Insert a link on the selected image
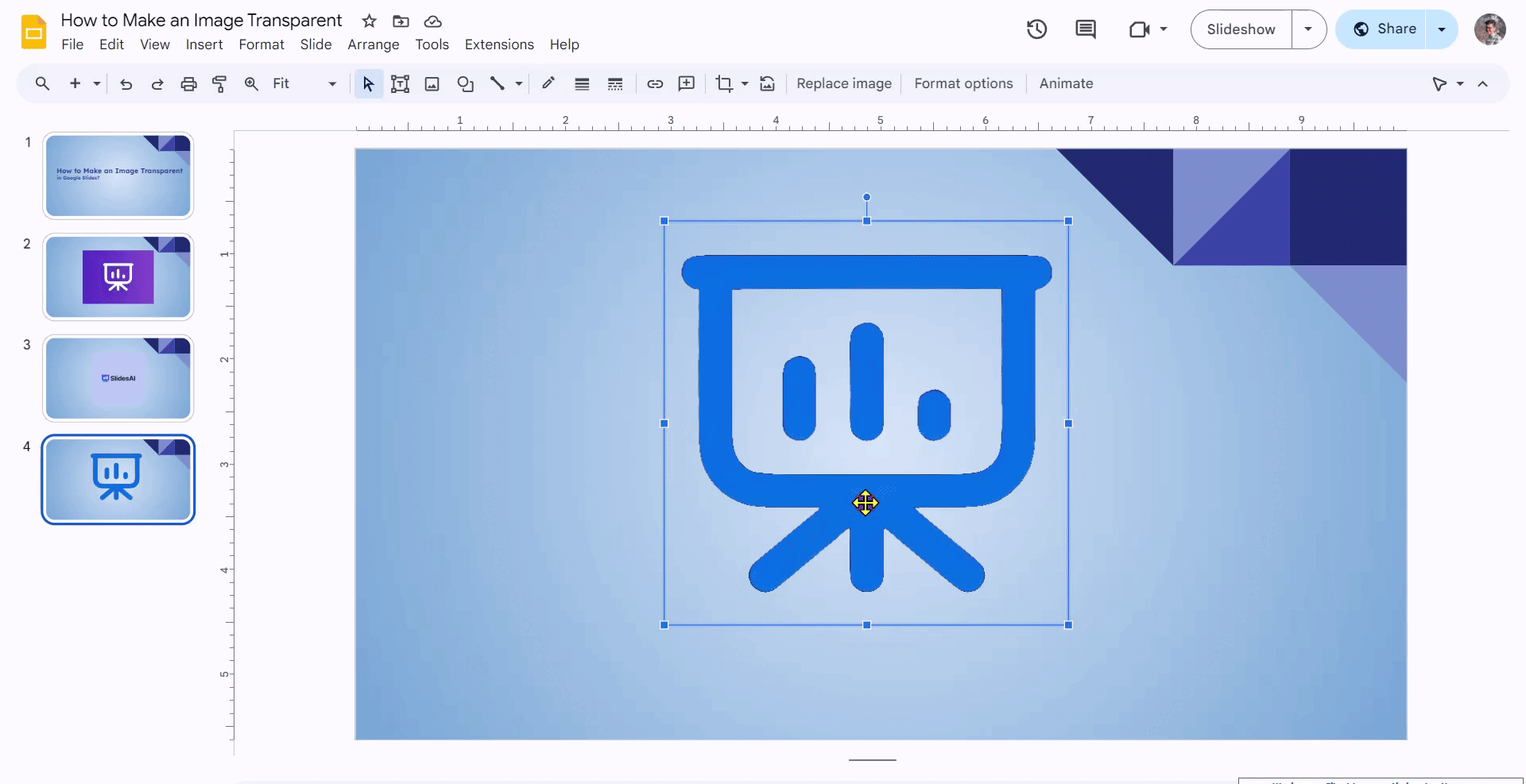This screenshot has height=784, width=1526. pyautogui.click(x=655, y=83)
